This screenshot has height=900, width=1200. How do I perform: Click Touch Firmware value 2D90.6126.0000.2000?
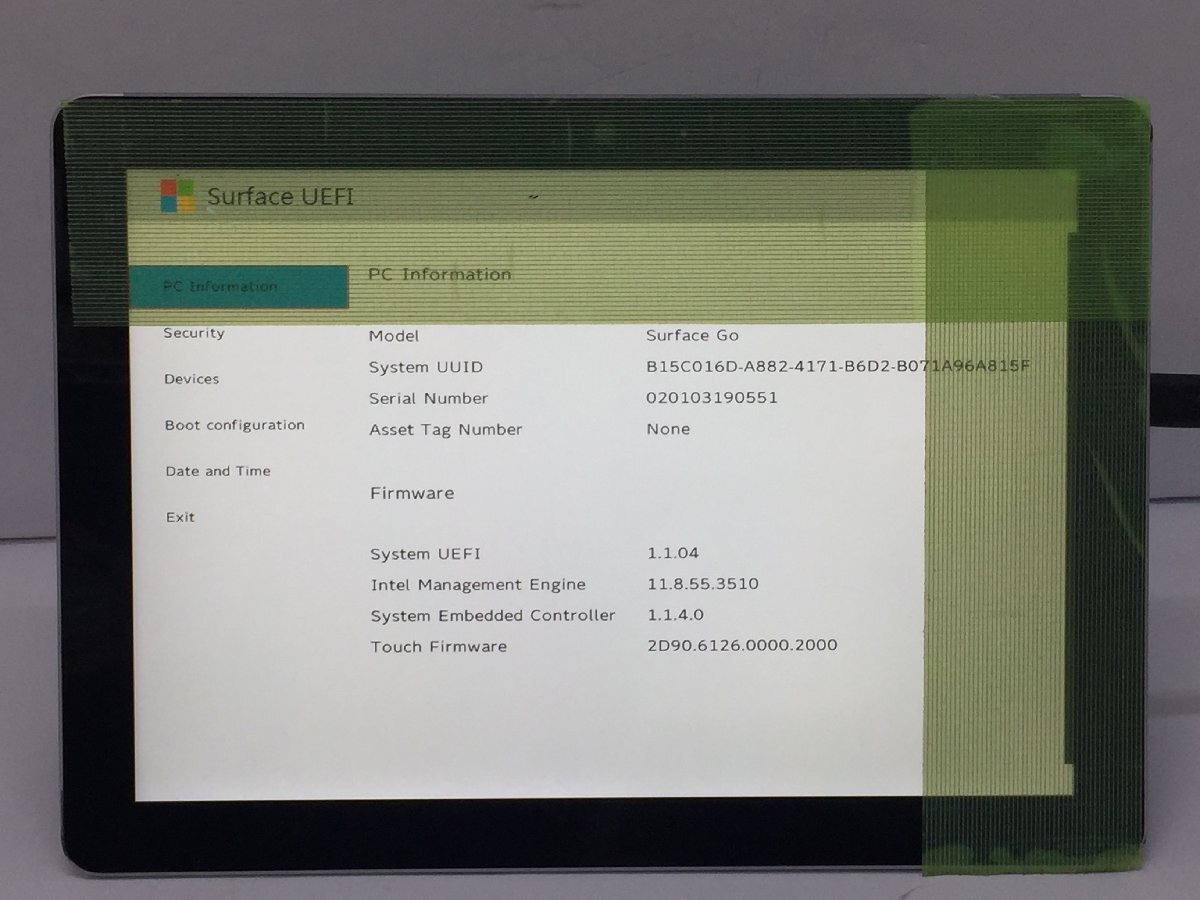743,645
